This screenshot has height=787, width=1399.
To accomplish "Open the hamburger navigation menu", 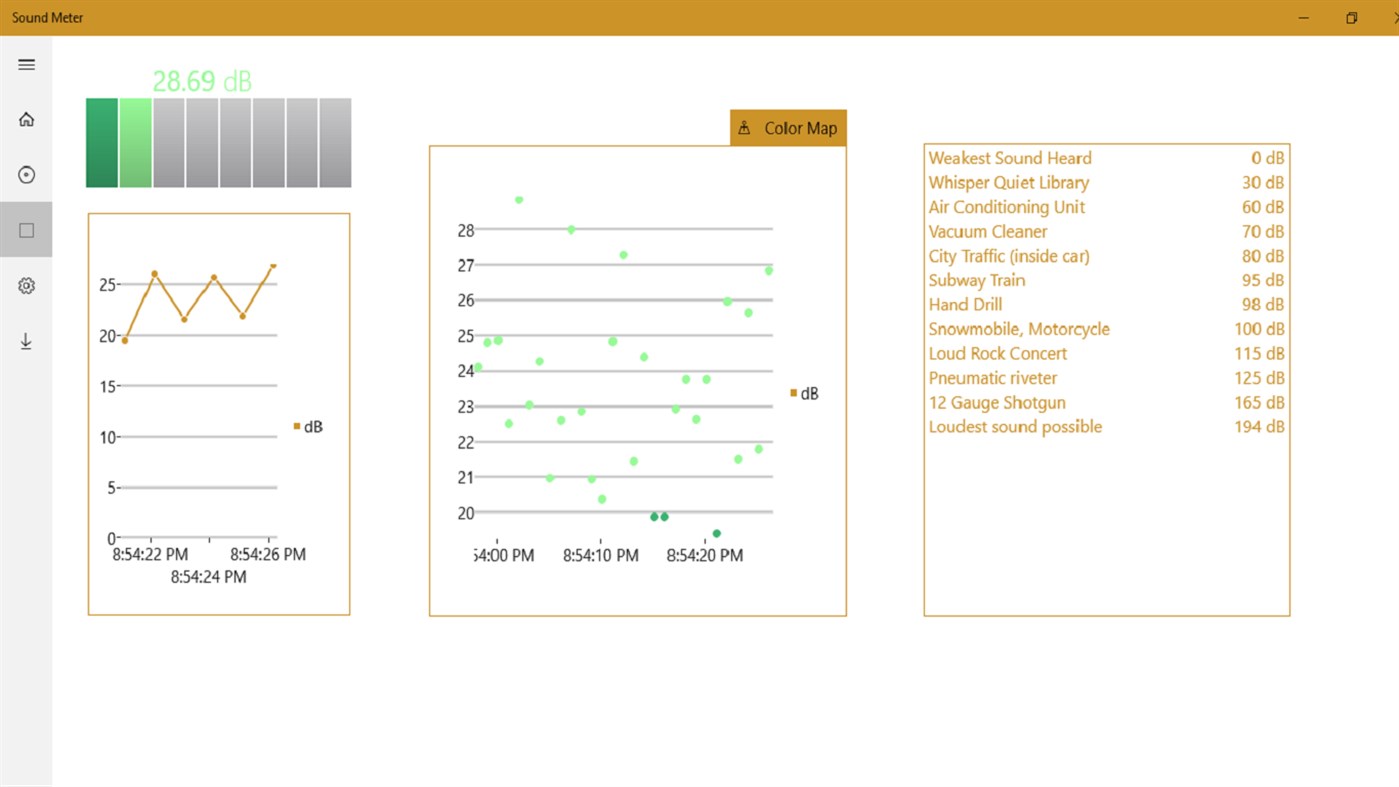I will coord(26,64).
